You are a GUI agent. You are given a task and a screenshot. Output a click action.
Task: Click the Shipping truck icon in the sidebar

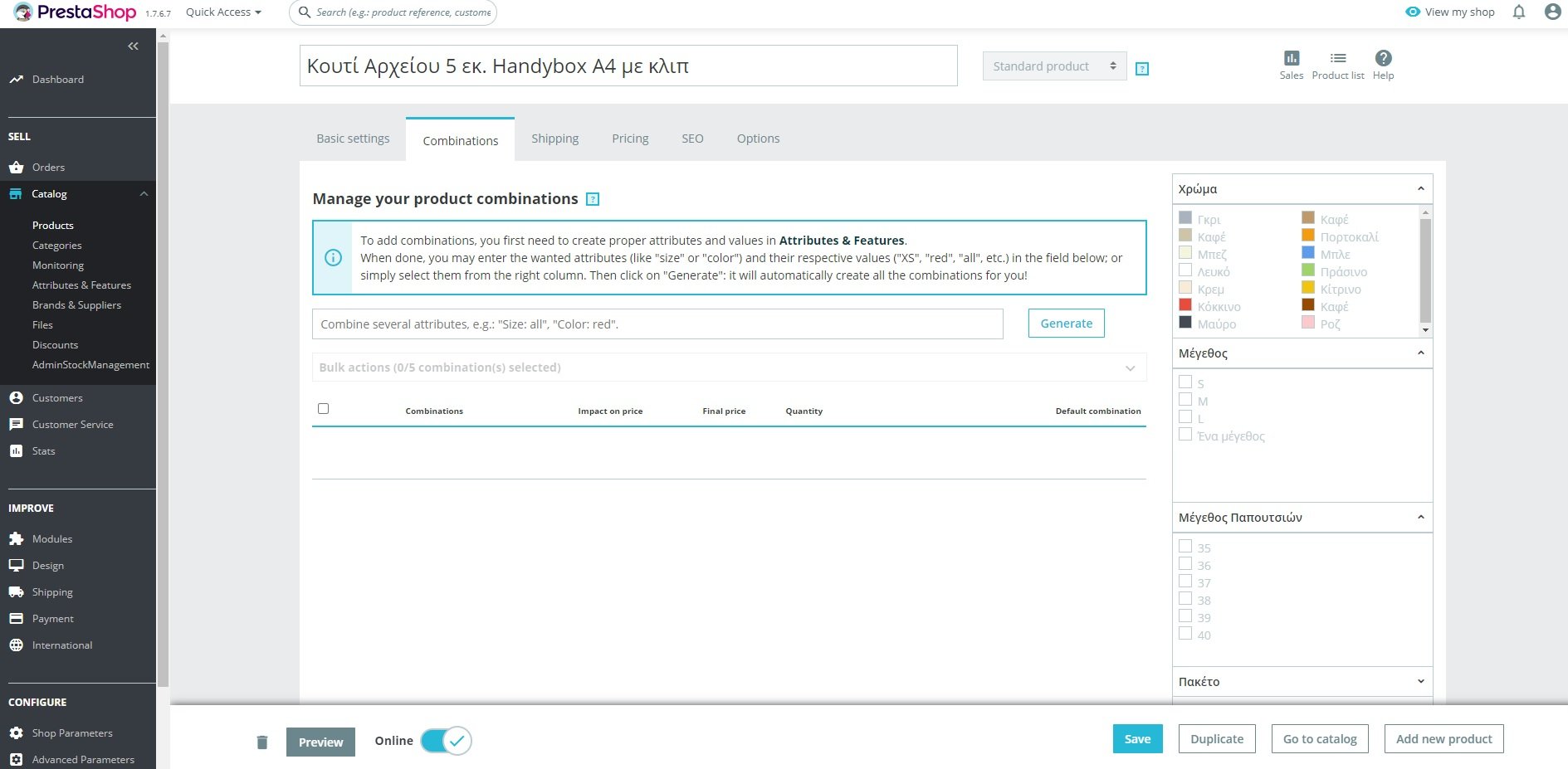[x=16, y=592]
